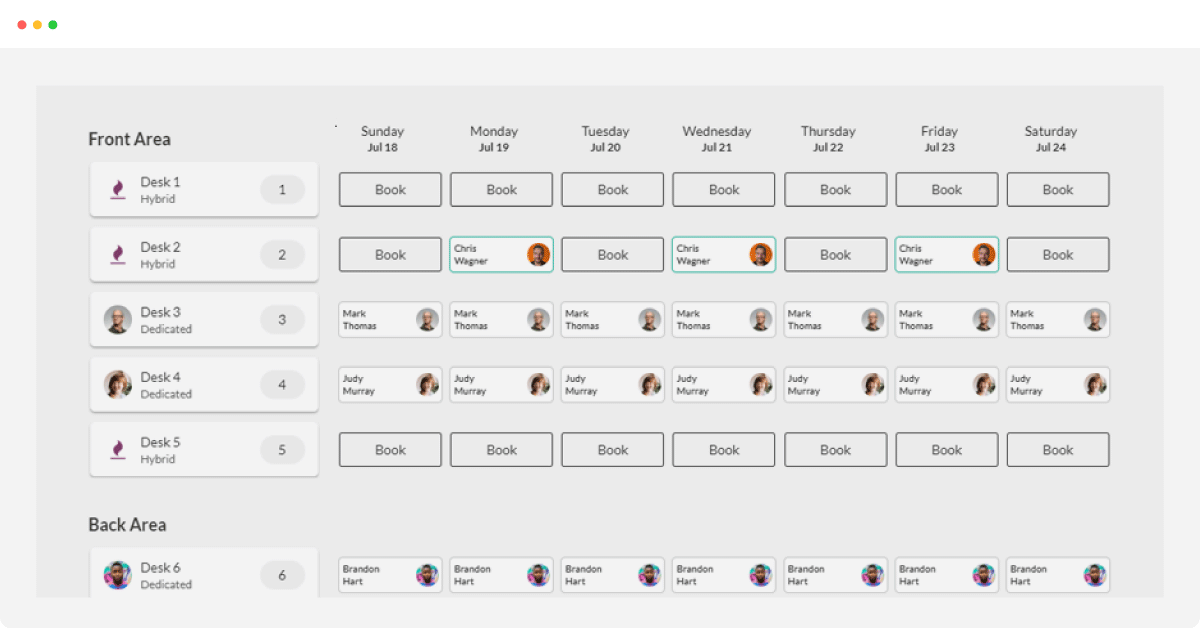Book Desk 5 for Saturday Jul 24
The image size is (1200, 628).
click(1057, 450)
